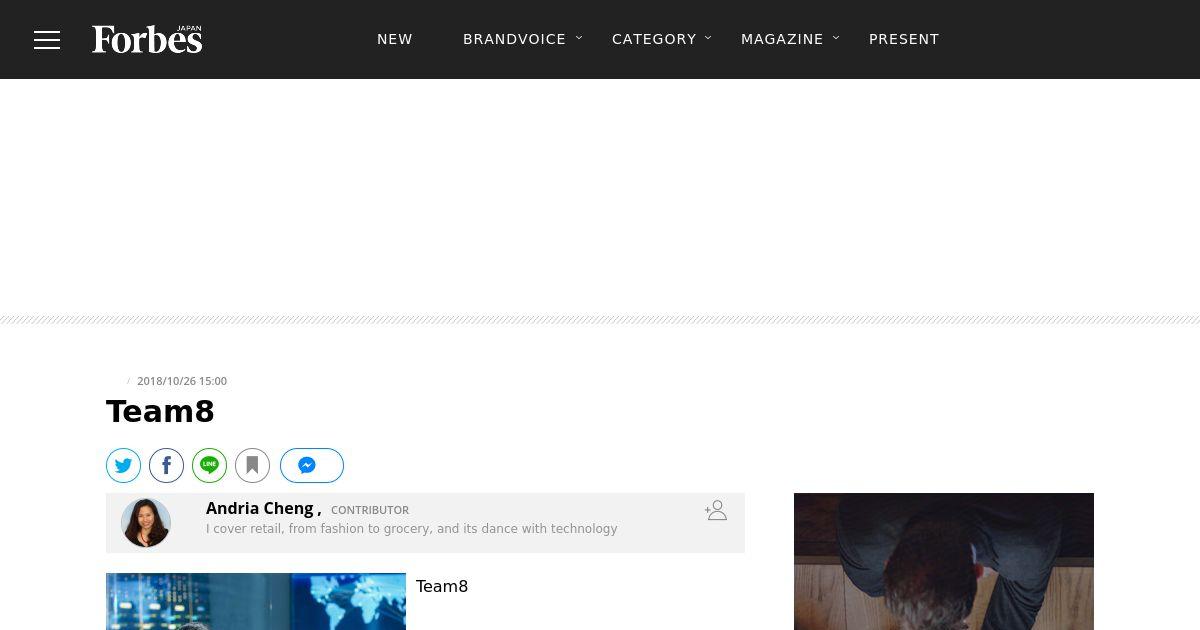Follow Andria Cheng with add-person icon
Image resolution: width=1200 pixels, height=630 pixels.
[x=715, y=510]
